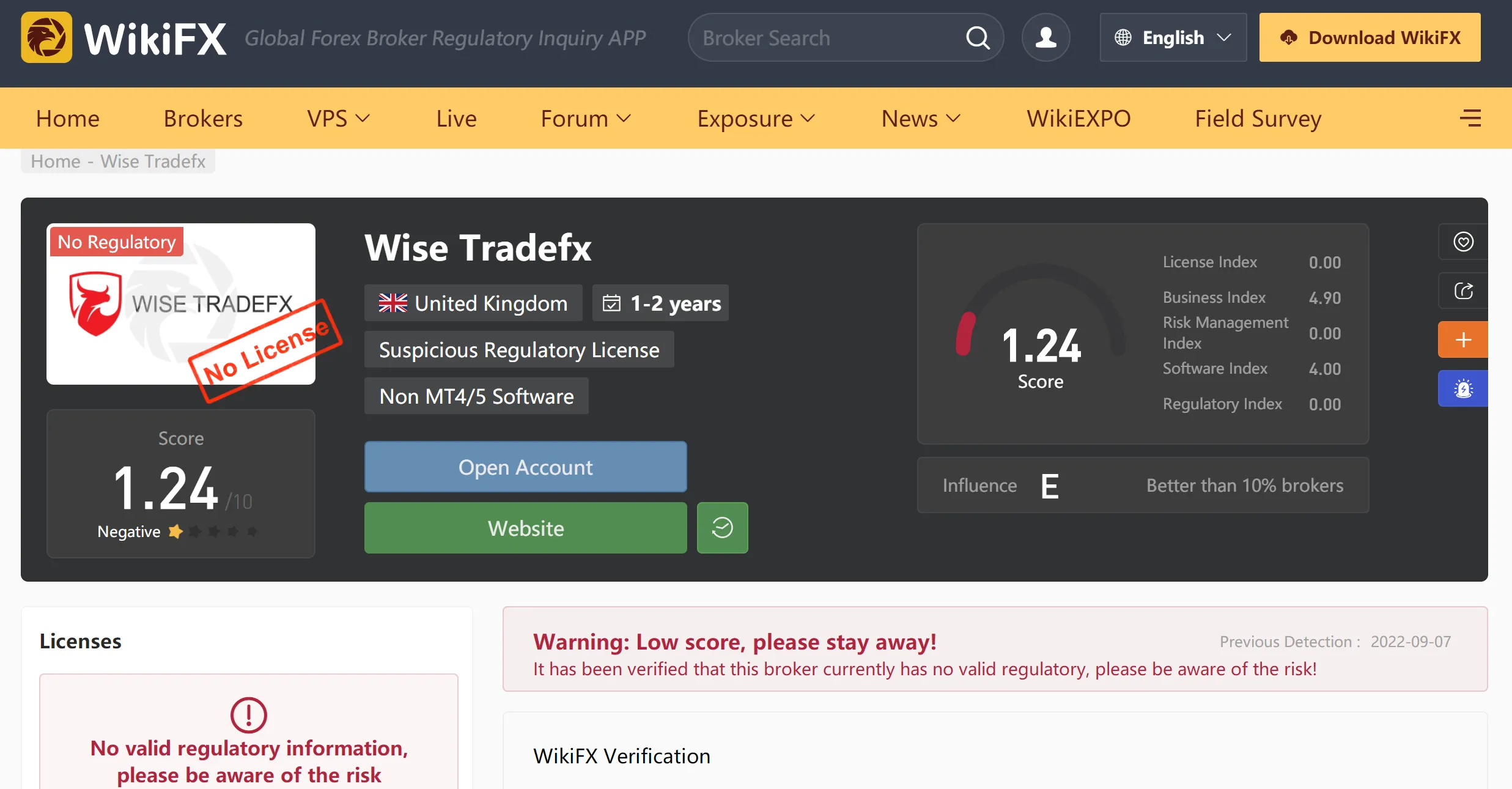
Task: Click the Influence E rating panel
Action: (x=1143, y=485)
